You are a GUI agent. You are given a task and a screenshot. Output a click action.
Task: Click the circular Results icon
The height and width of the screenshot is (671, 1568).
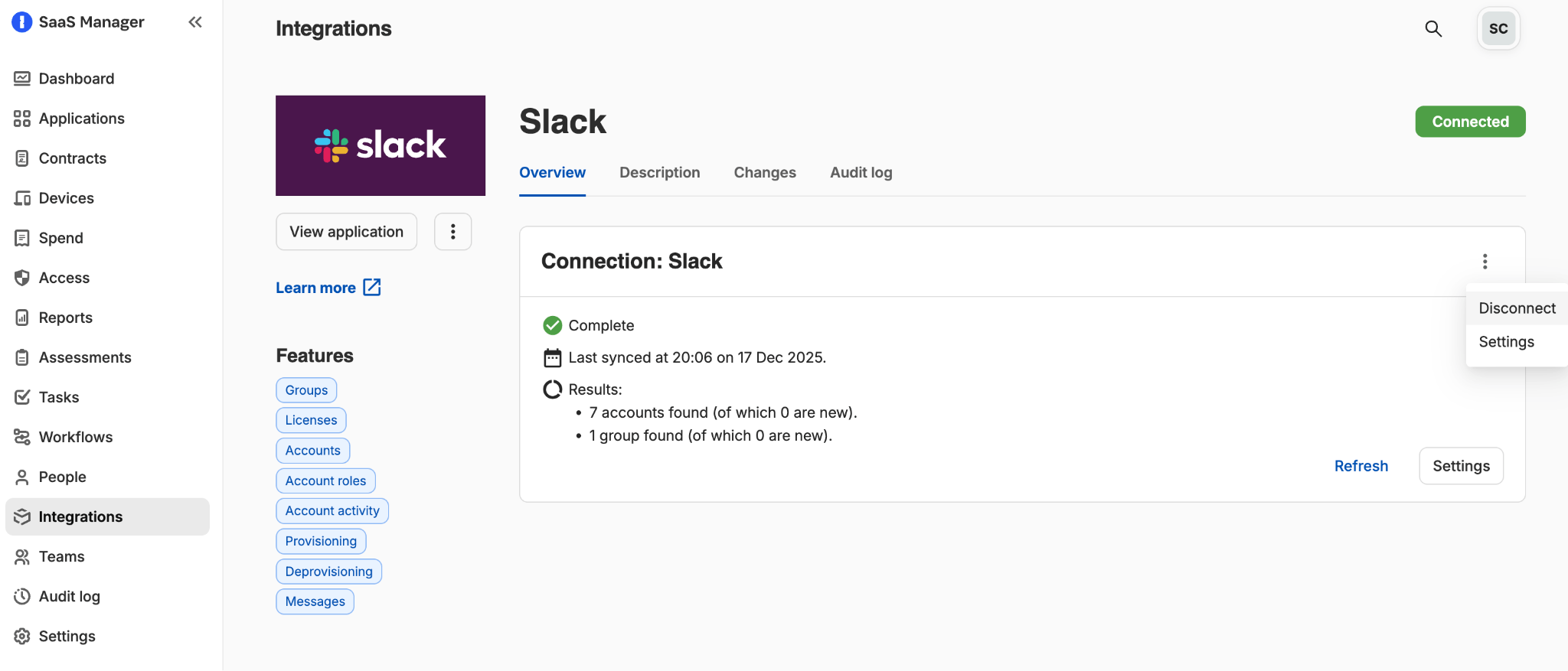(x=552, y=389)
